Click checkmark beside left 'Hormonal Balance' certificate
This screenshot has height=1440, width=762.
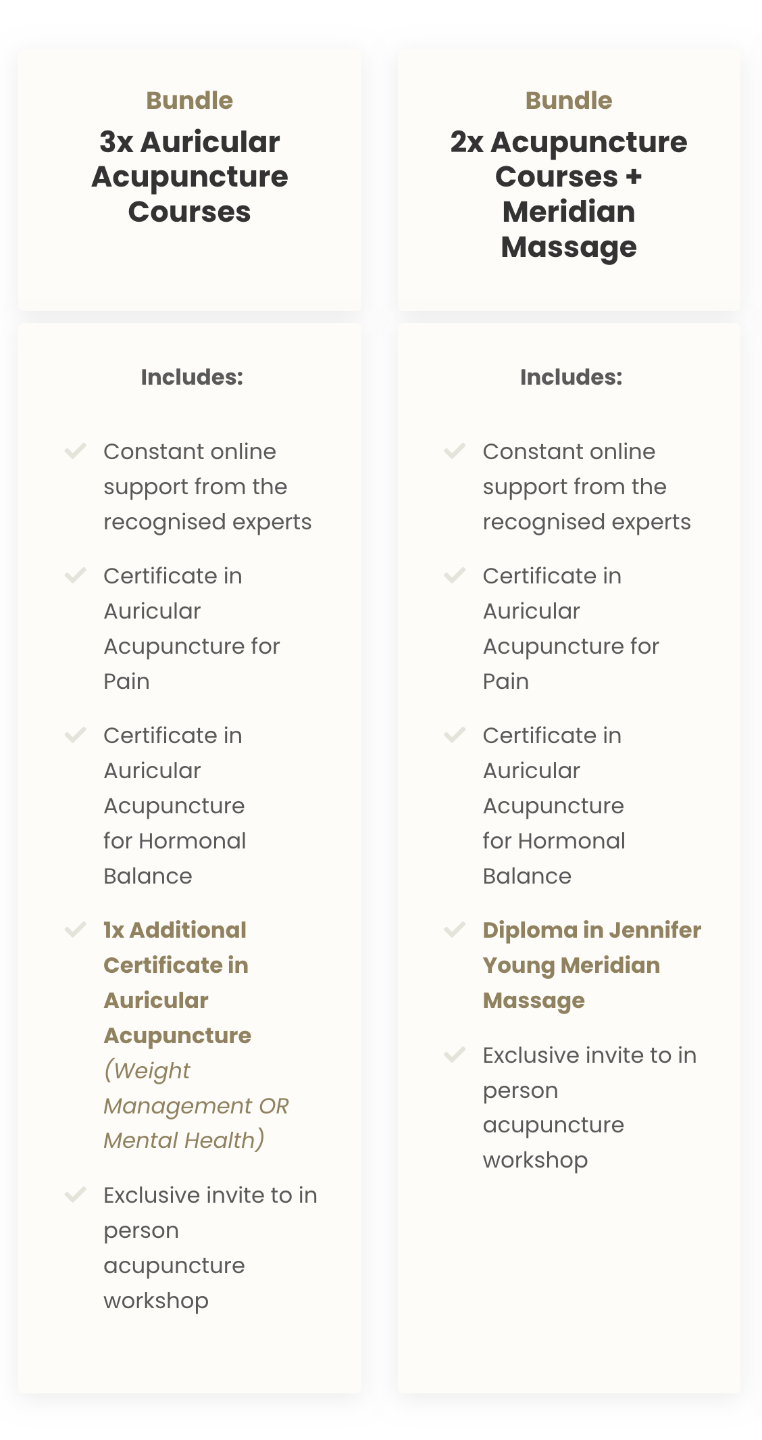[x=75, y=736]
